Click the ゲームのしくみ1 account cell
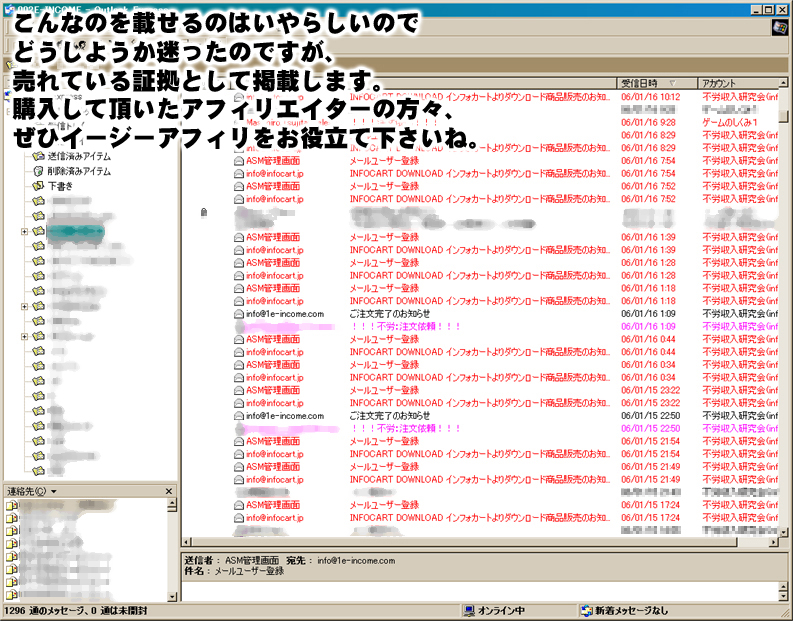 click(x=729, y=122)
